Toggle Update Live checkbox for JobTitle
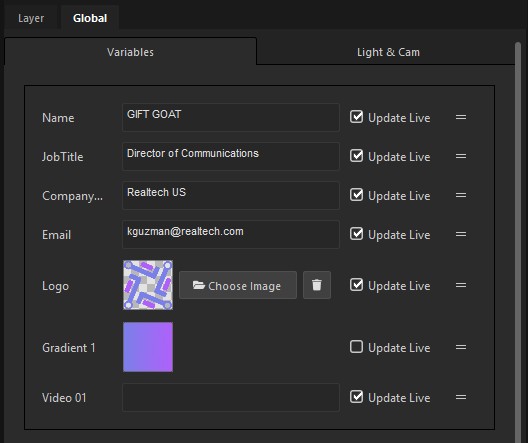 [x=356, y=156]
